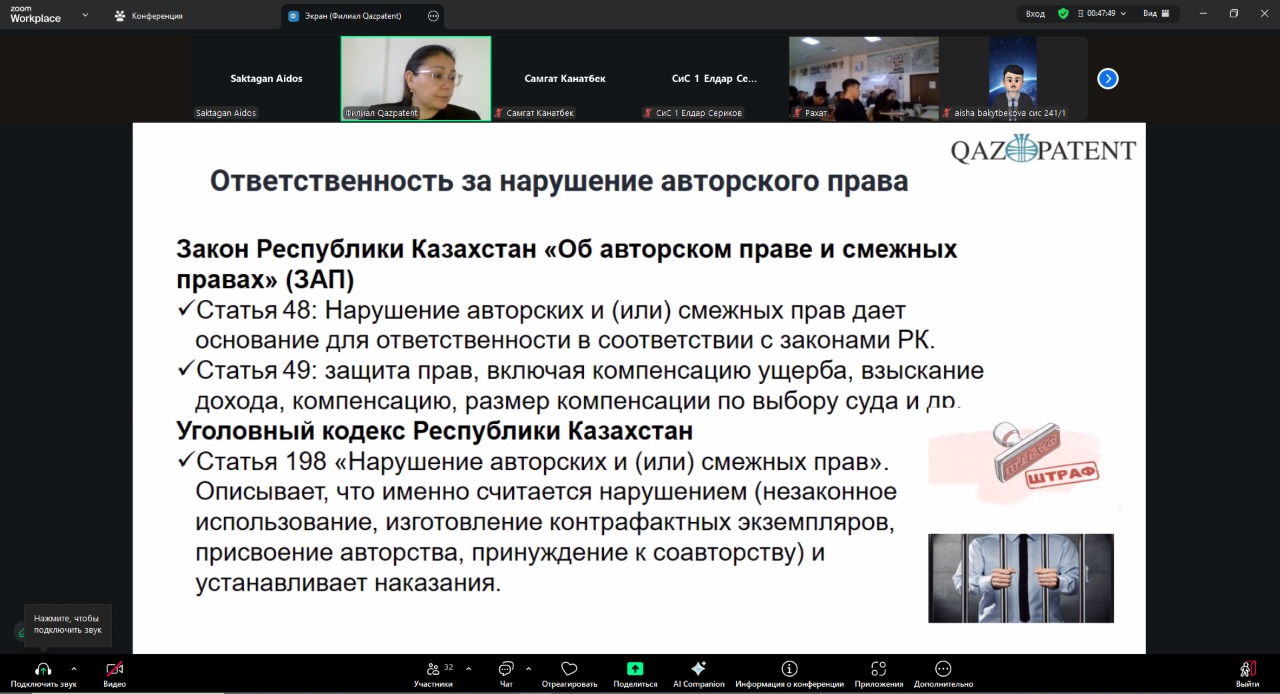Expand the audio options arrow next to Подключить звук
The image size is (1280, 694).
click(74, 669)
